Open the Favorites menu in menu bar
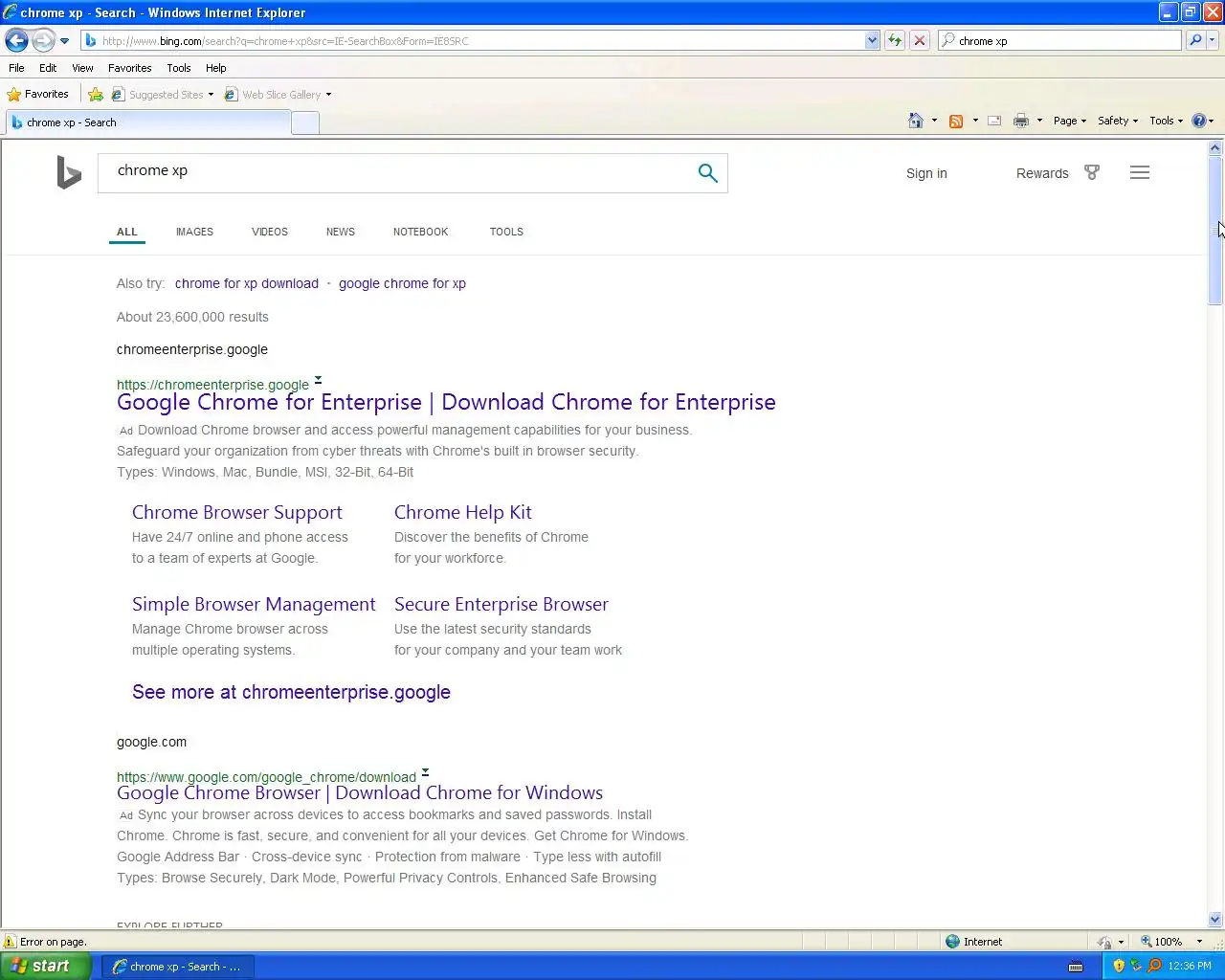This screenshot has height=980, width=1225. [129, 68]
